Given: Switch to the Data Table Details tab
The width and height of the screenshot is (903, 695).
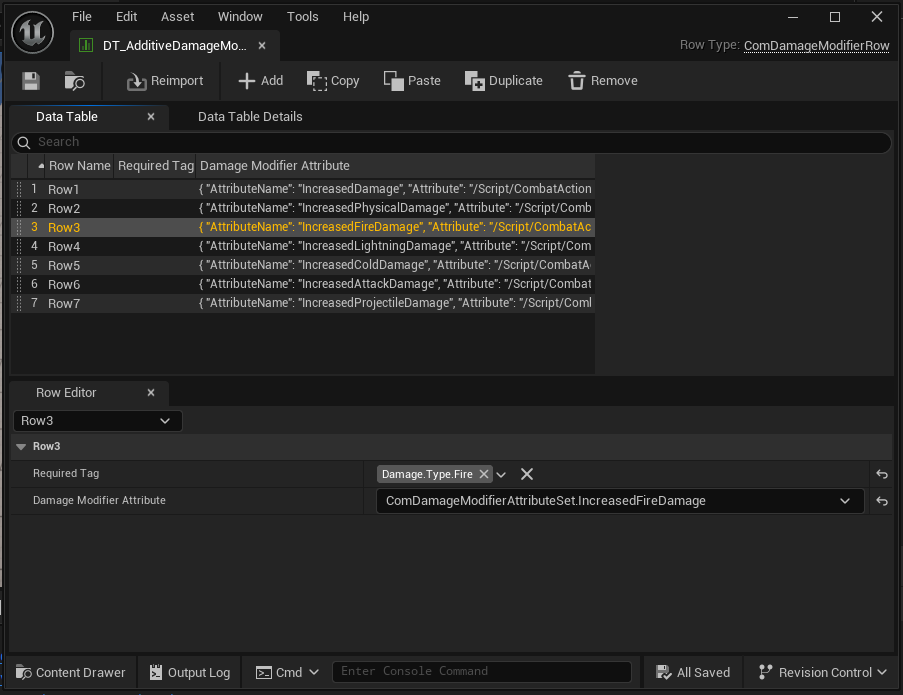Looking at the screenshot, I should (x=250, y=117).
